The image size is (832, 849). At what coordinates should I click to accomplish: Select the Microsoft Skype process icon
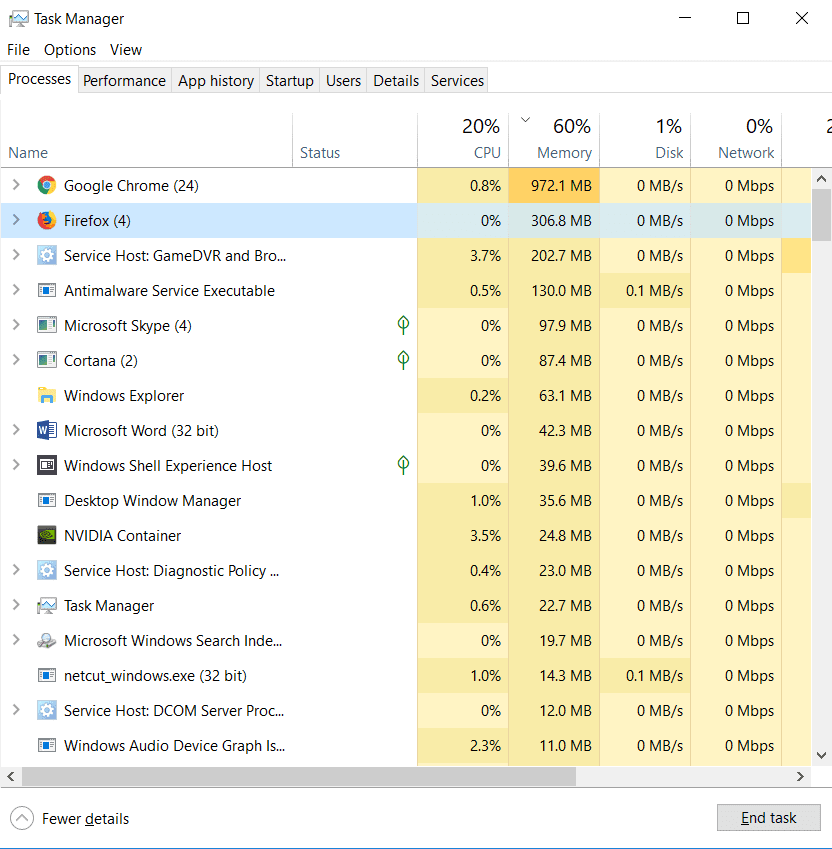pyautogui.click(x=46, y=325)
